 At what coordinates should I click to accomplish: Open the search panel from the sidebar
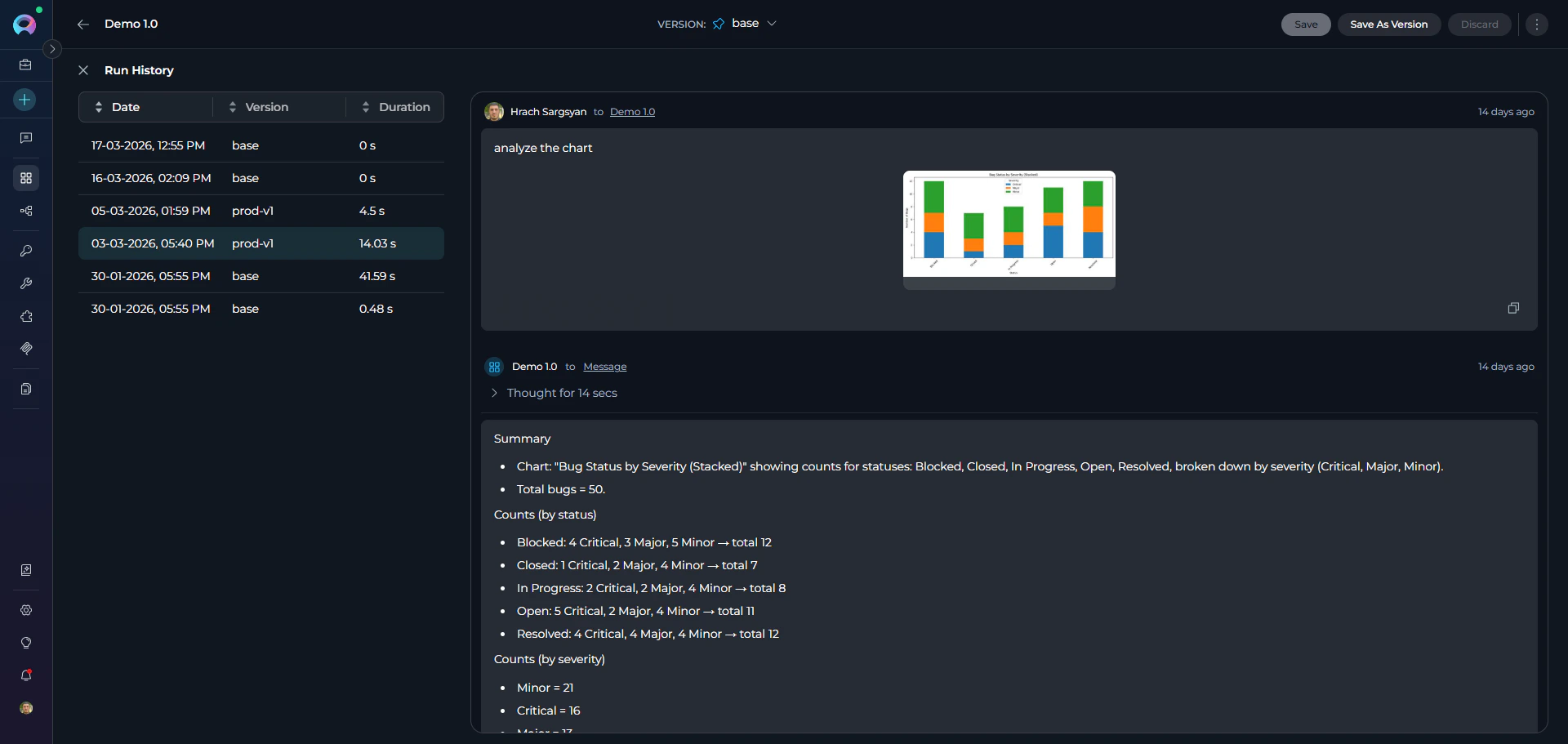tap(25, 251)
